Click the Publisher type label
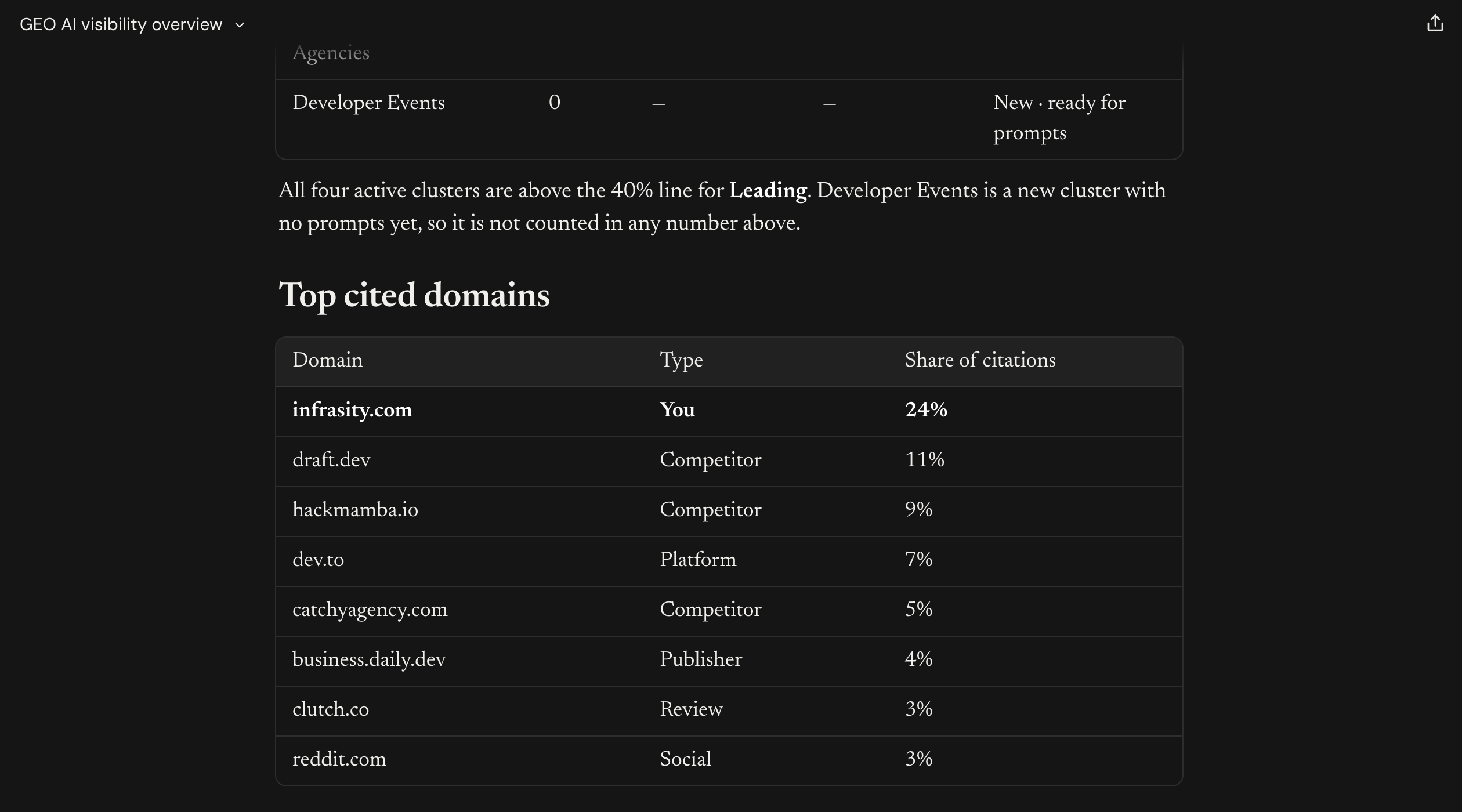This screenshot has height=812, width=1462. [701, 659]
